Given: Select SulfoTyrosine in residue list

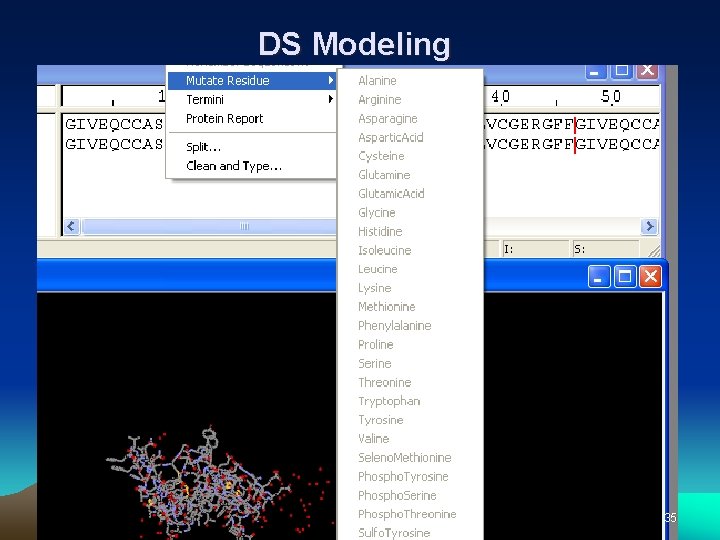Looking at the screenshot, I should point(394,533).
